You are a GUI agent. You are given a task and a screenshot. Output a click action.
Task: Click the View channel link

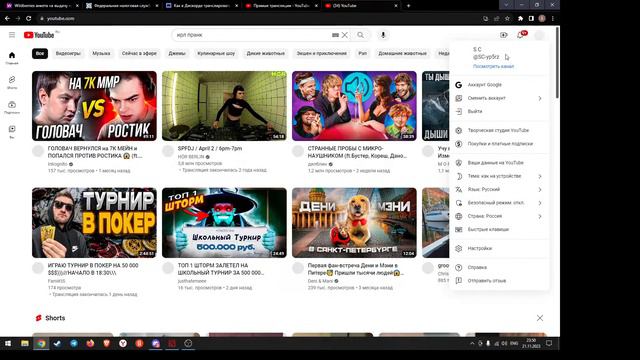click(x=493, y=66)
